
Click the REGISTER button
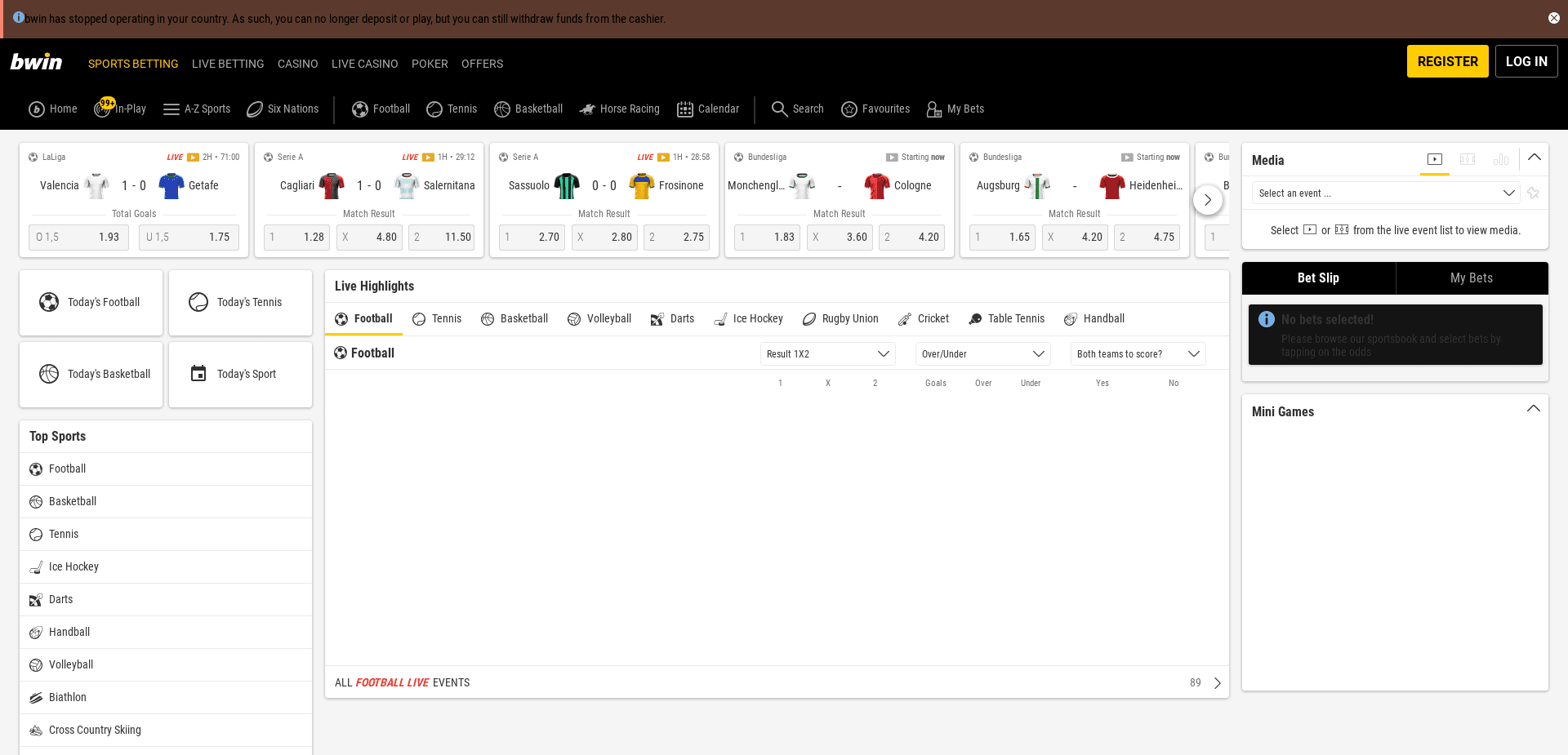click(x=1447, y=61)
